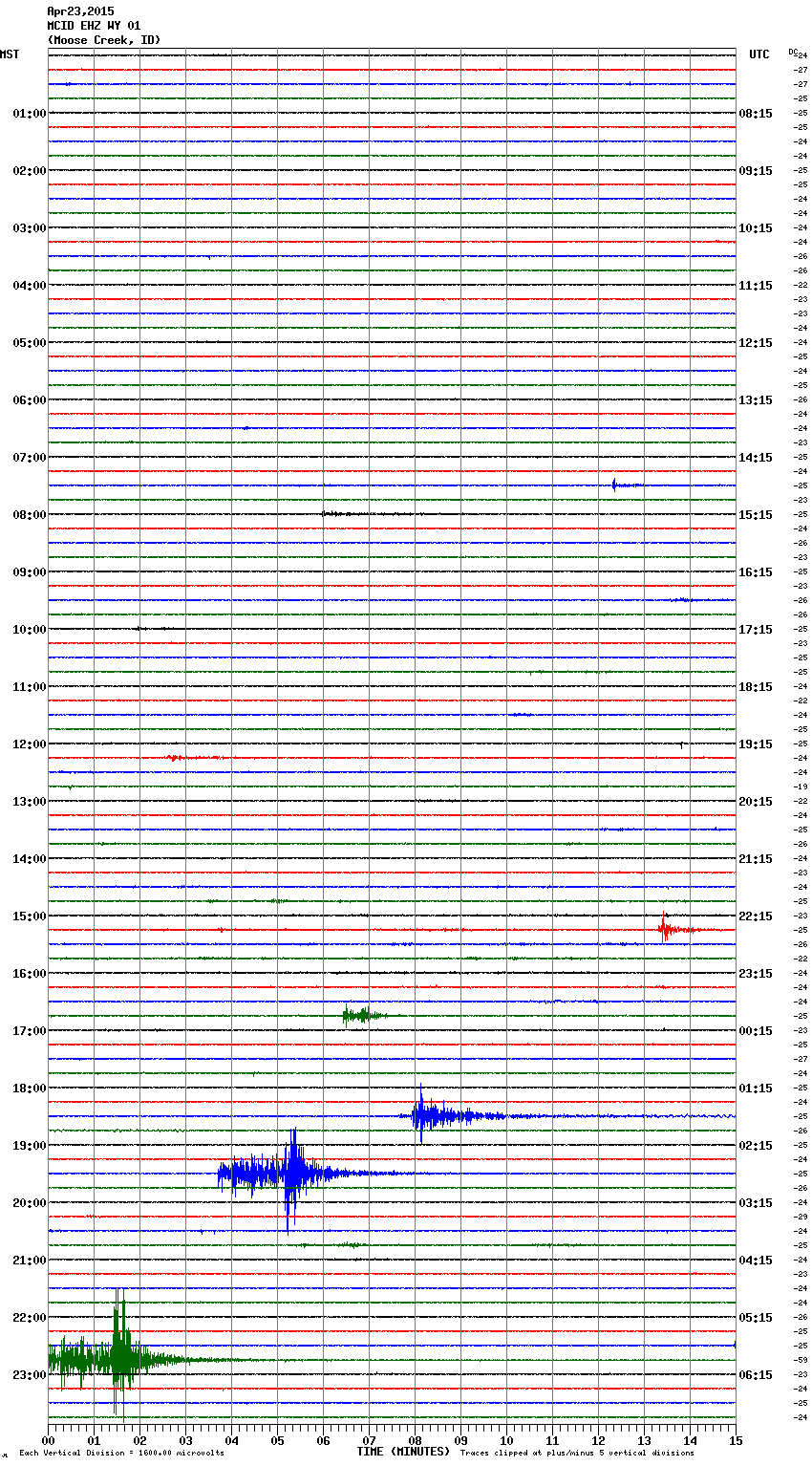The width and height of the screenshot is (812, 1466).
Task: Click the 12:15 UTC time label
Action: [756, 343]
